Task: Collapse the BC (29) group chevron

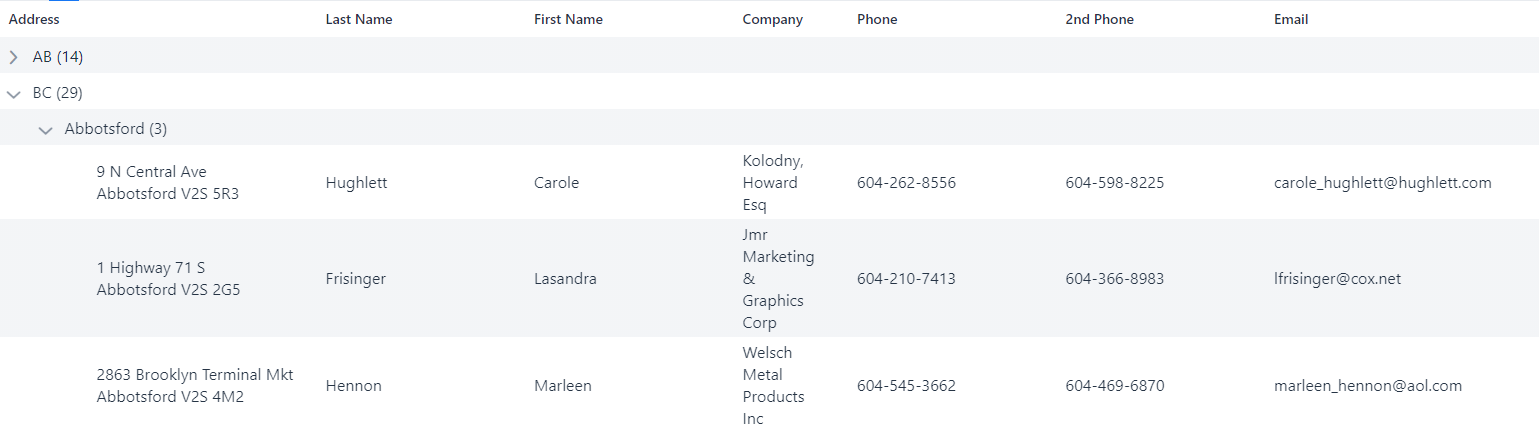Action: (x=14, y=94)
